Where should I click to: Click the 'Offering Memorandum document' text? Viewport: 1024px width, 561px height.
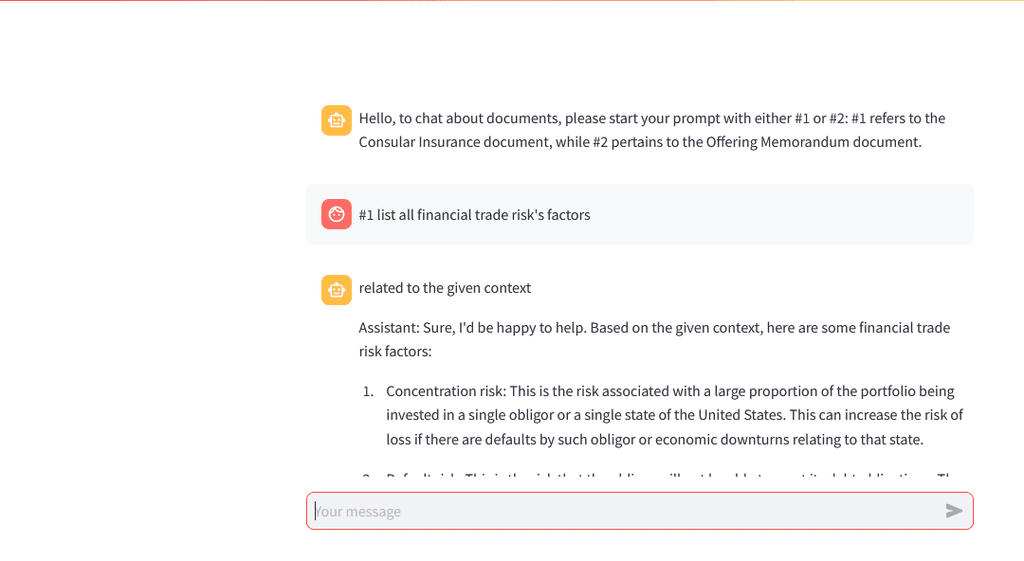tap(812, 142)
